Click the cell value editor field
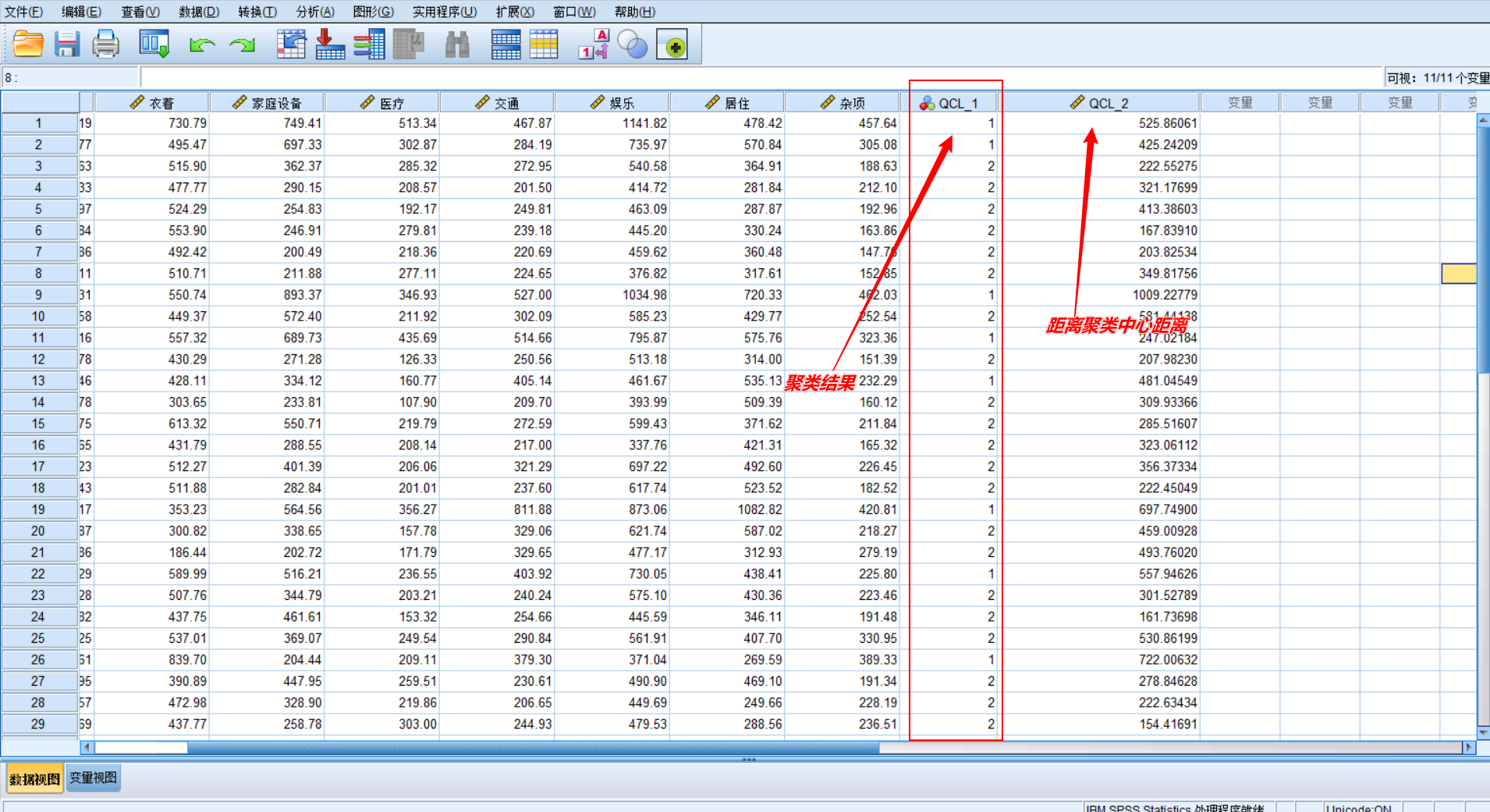Viewport: 1490px width, 812px height. [x=761, y=77]
